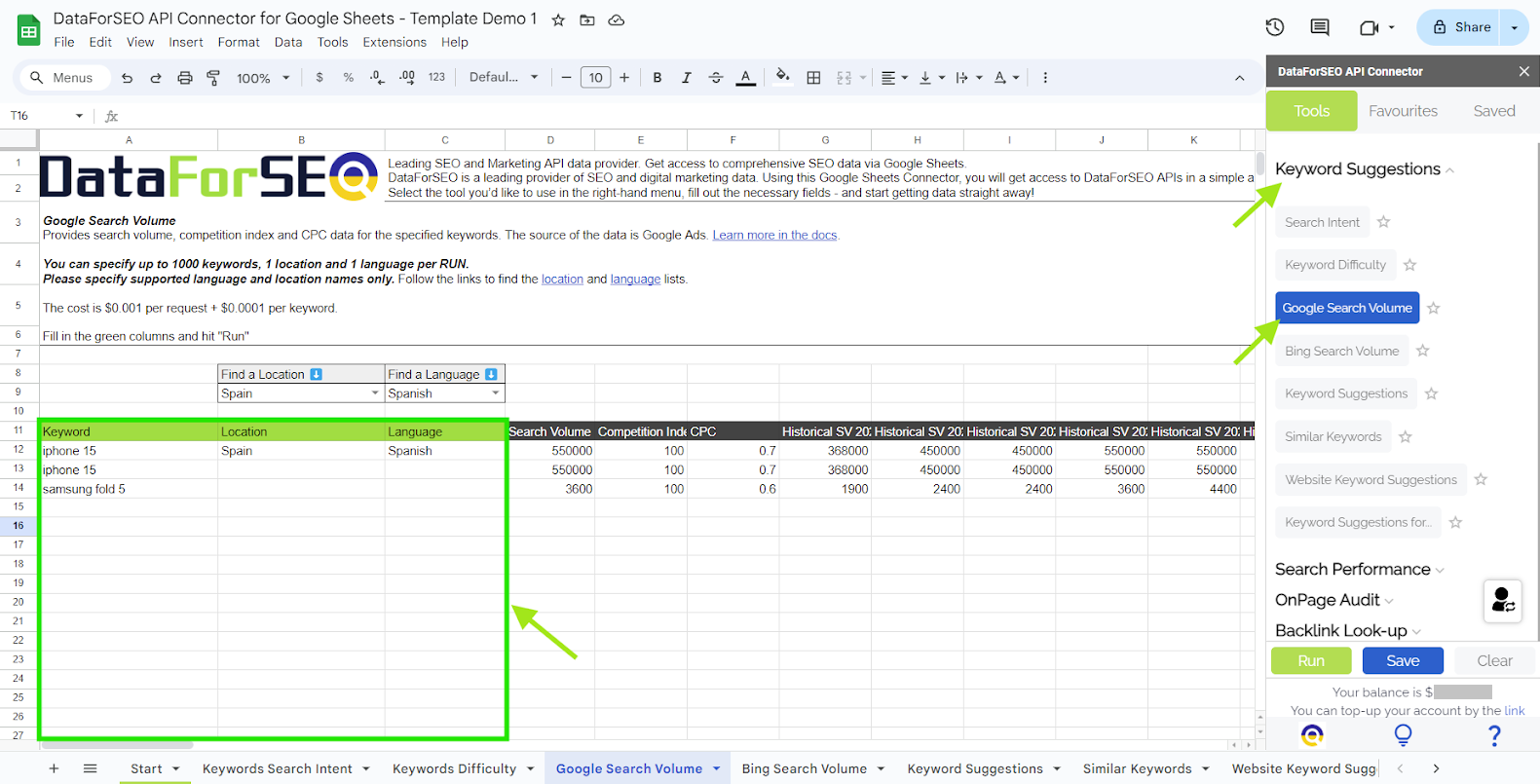1540x784 pixels.
Task: Star the document title
Action: (558, 19)
